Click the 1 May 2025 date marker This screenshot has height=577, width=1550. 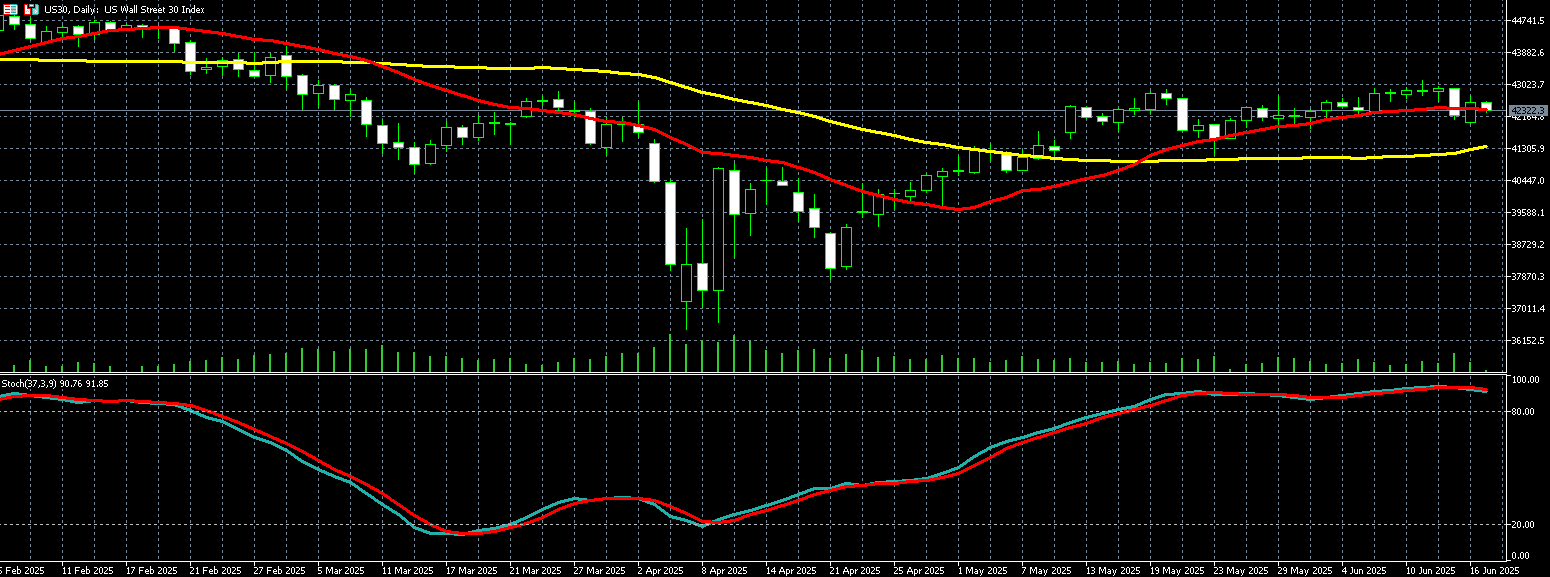point(981,569)
